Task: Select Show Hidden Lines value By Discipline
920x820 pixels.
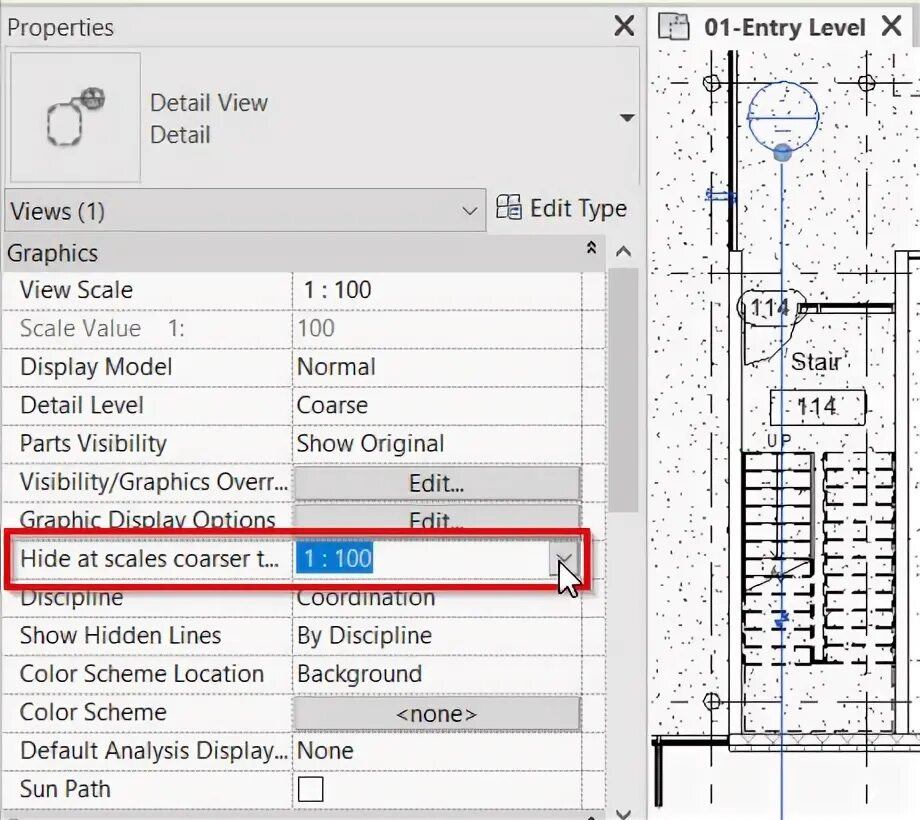Action: click(437, 636)
